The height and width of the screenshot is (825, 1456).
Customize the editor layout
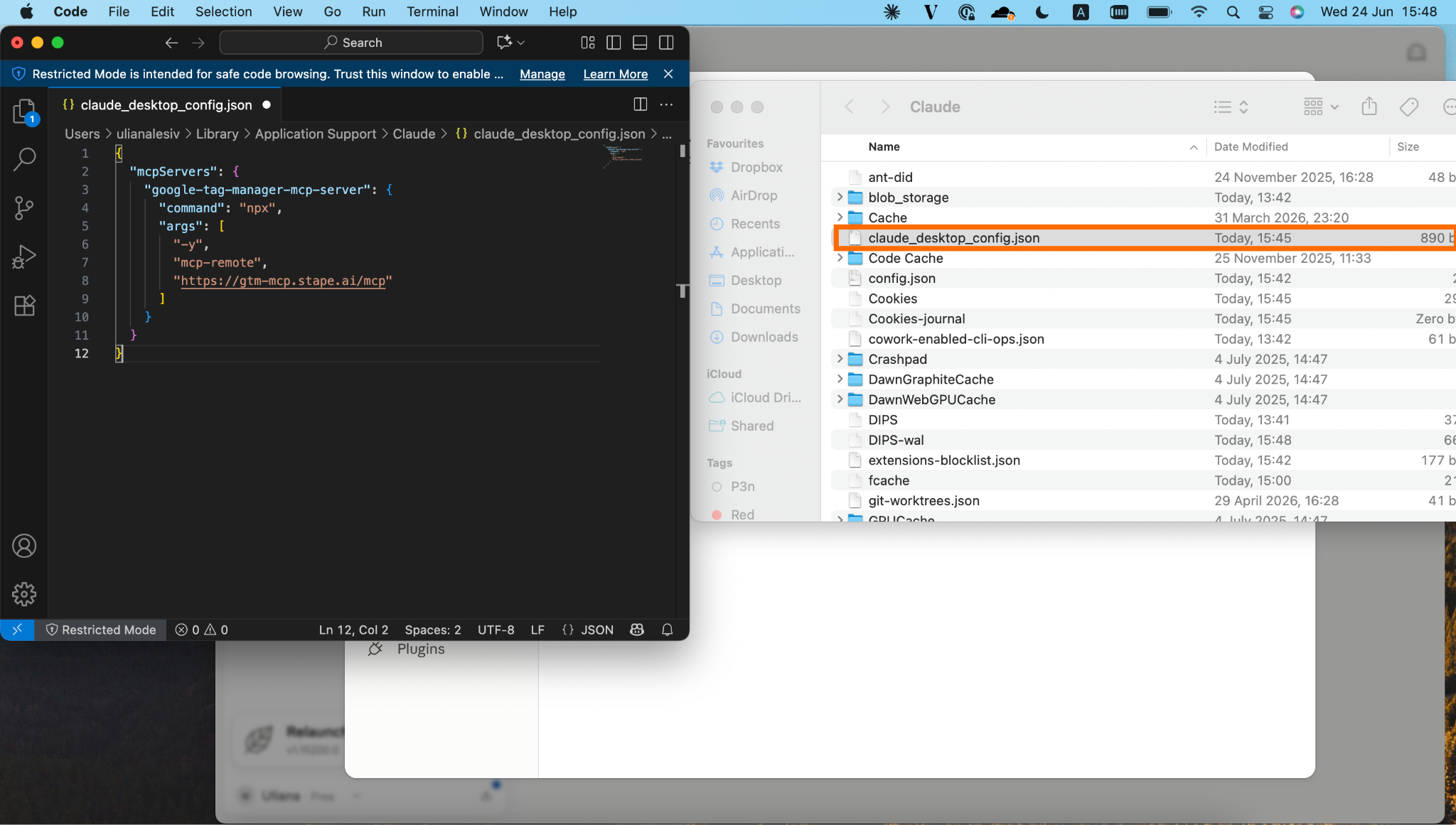(x=588, y=43)
